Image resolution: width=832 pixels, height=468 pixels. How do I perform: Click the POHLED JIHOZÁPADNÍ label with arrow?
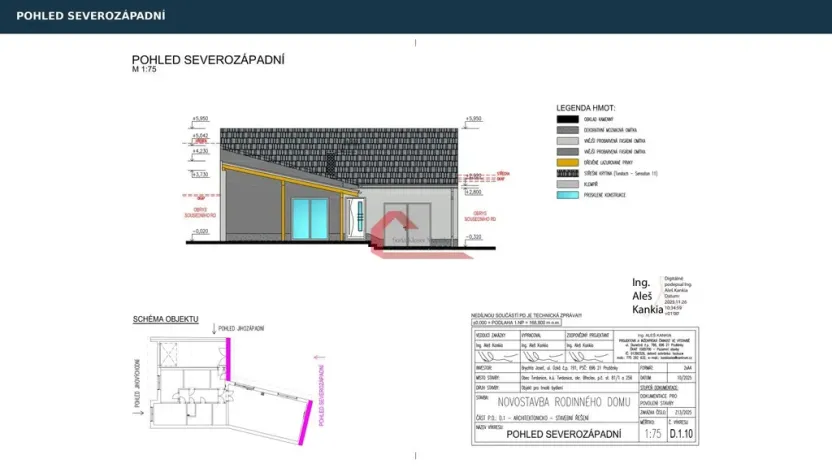(x=238, y=329)
